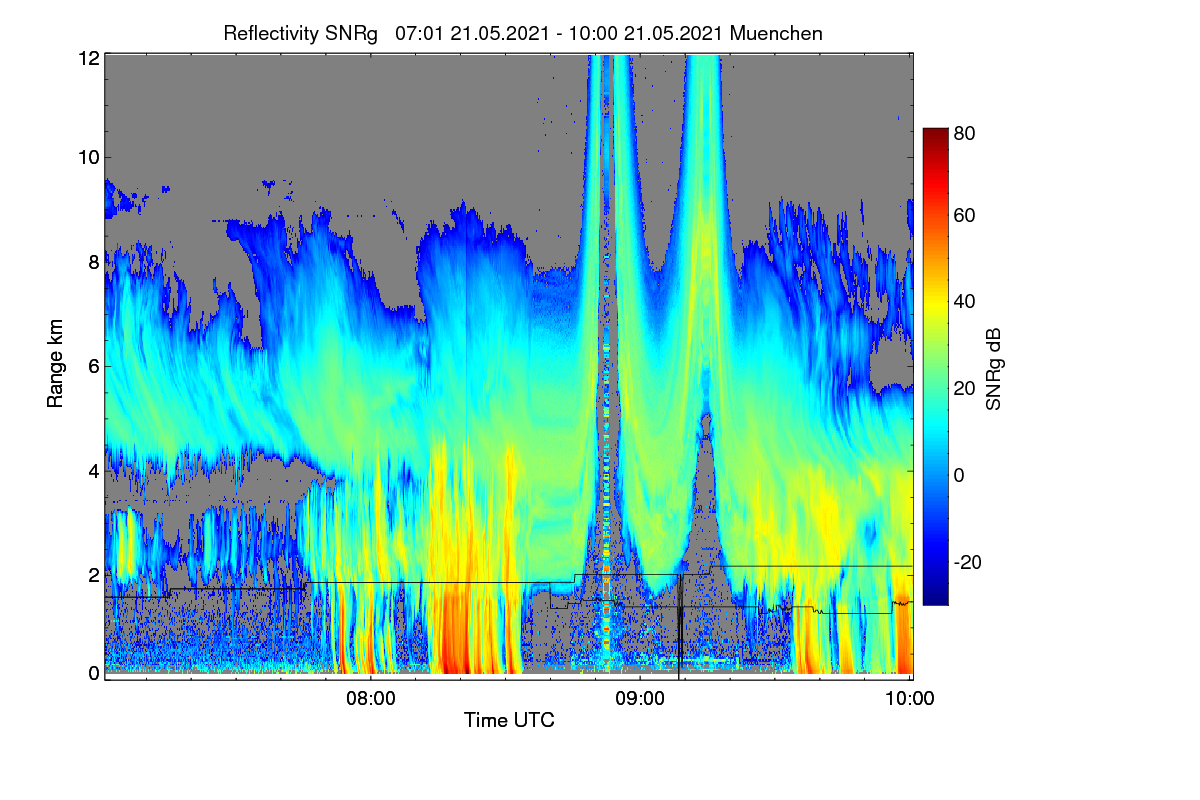
Task: Click the 0 km range tick label
Action: pos(94,673)
